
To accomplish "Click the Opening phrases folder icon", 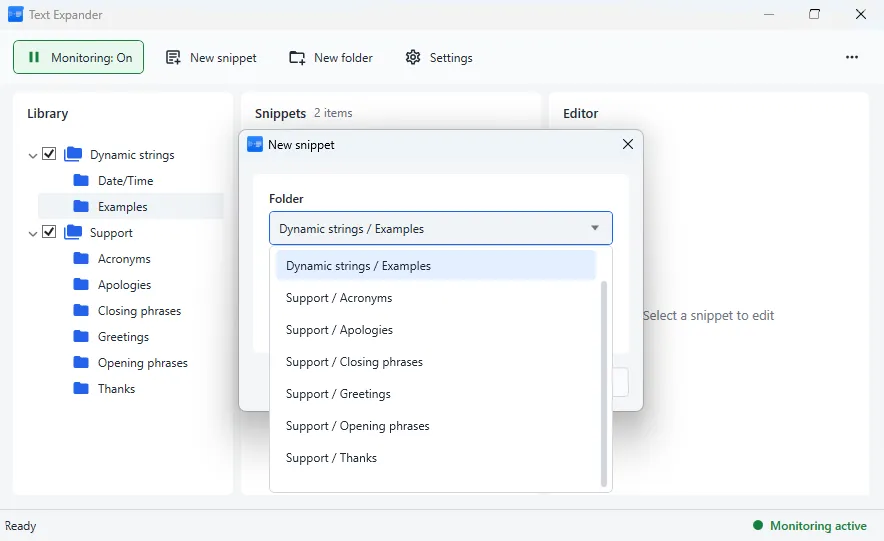I will tap(81, 362).
